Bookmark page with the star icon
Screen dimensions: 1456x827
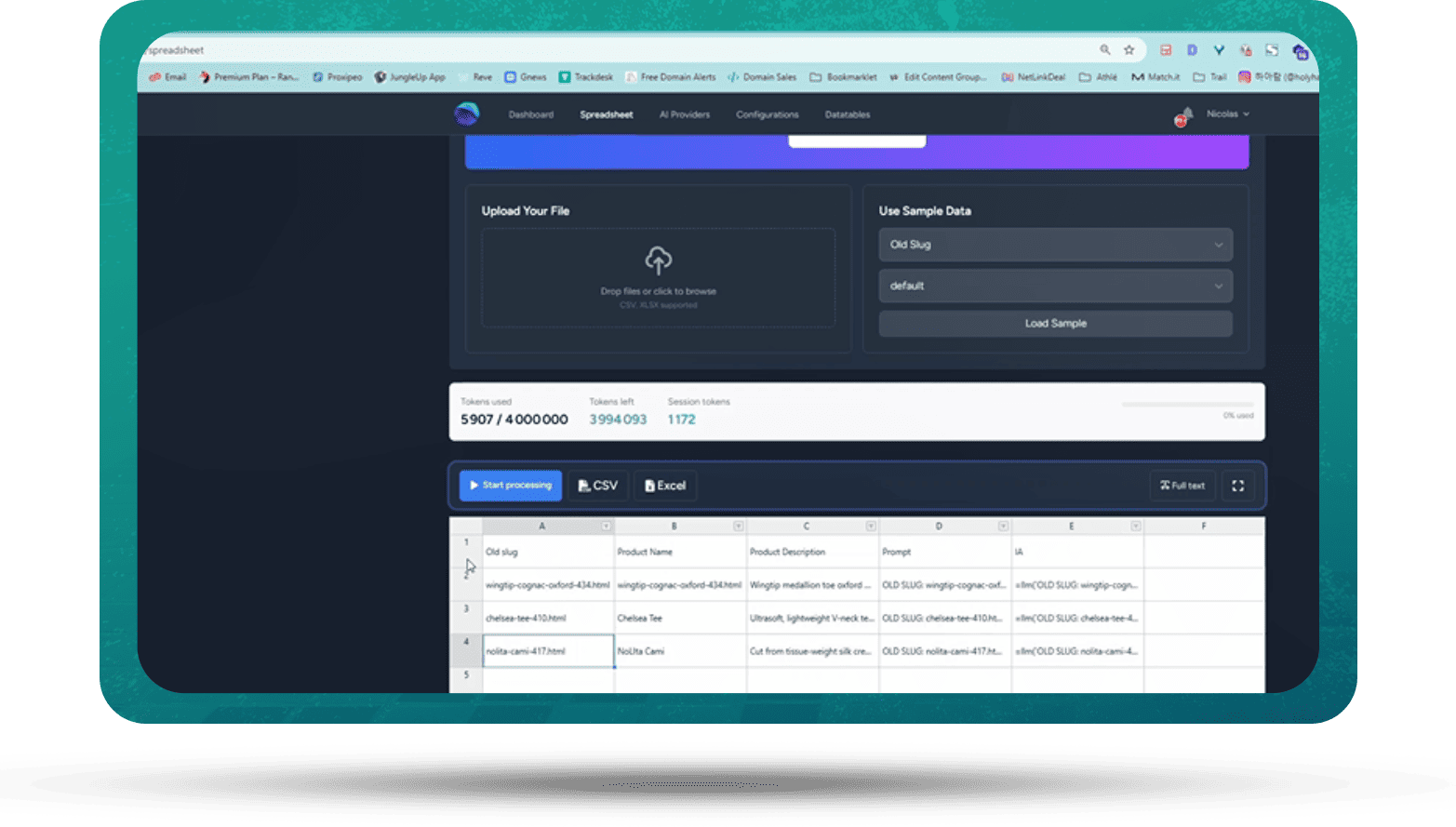[1129, 50]
